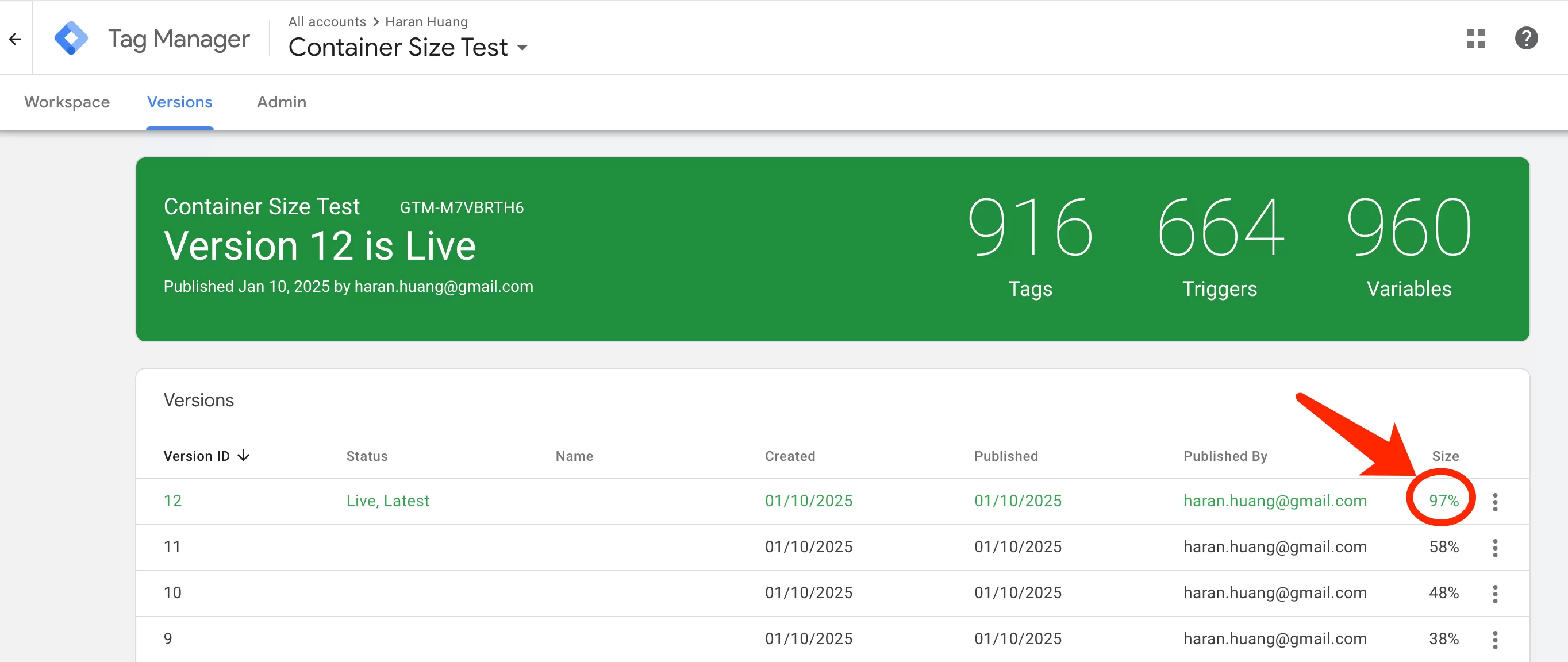Open version 12 link

click(172, 501)
